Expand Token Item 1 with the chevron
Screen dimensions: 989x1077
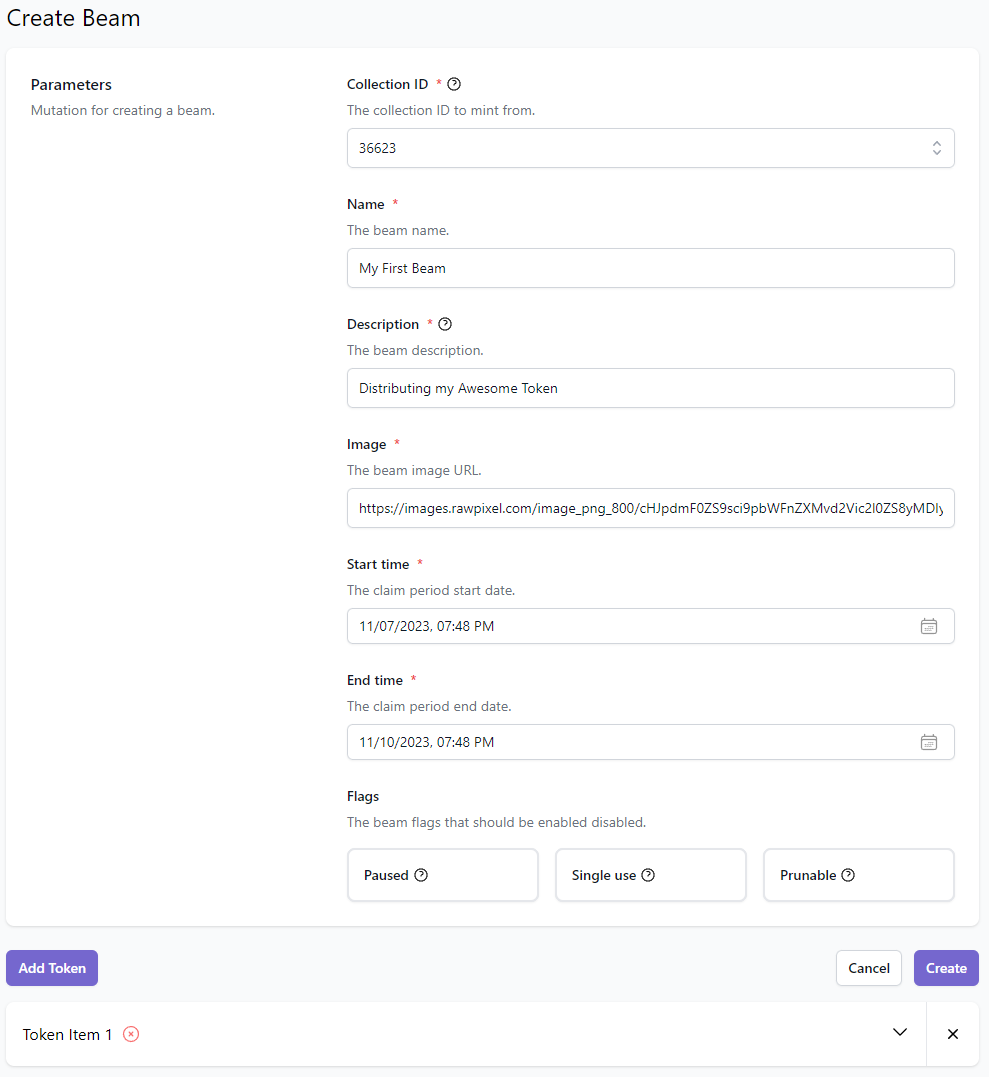click(900, 1032)
